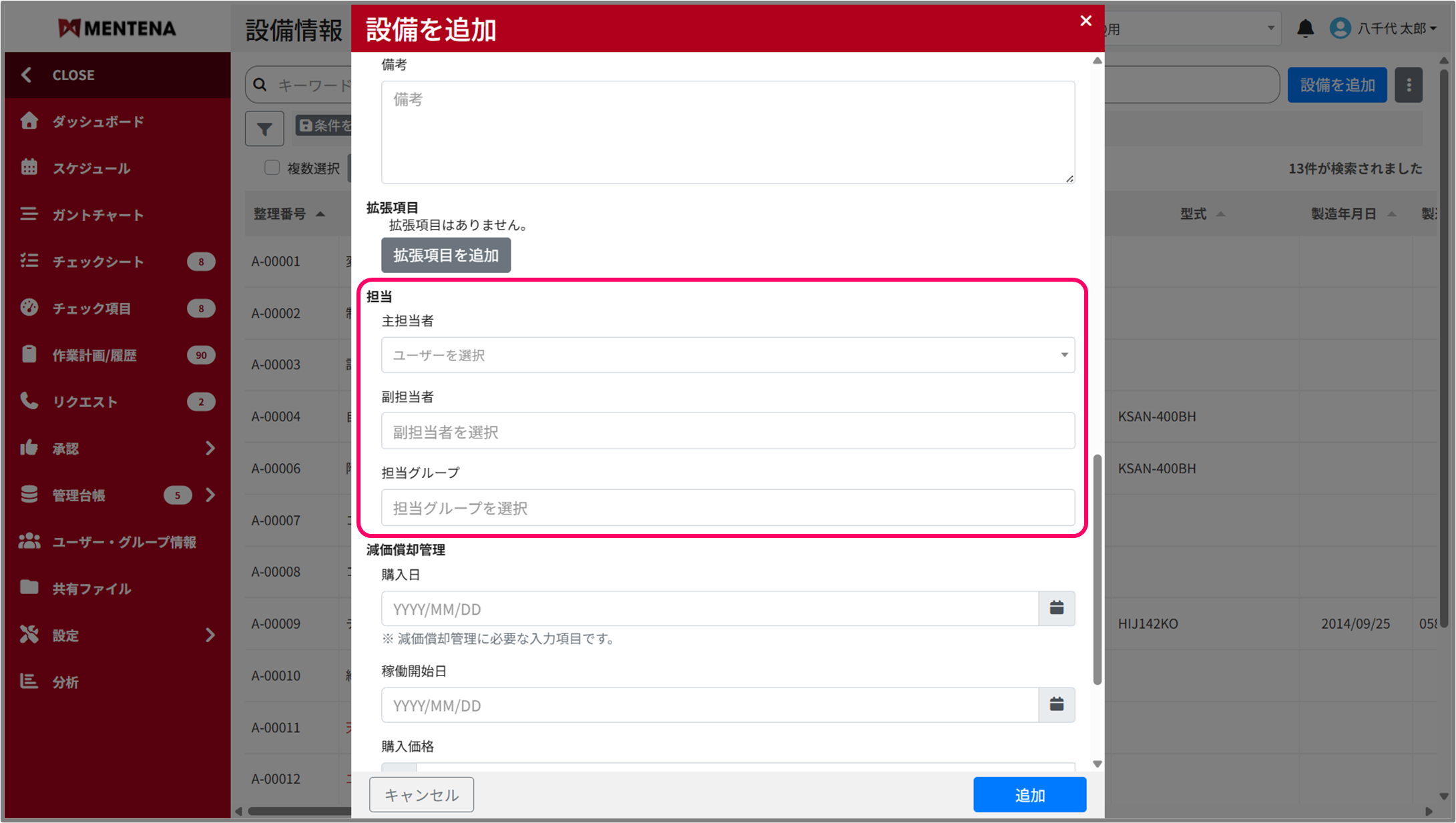Click the filter funnel icon
1456x823 pixels.
click(x=264, y=128)
